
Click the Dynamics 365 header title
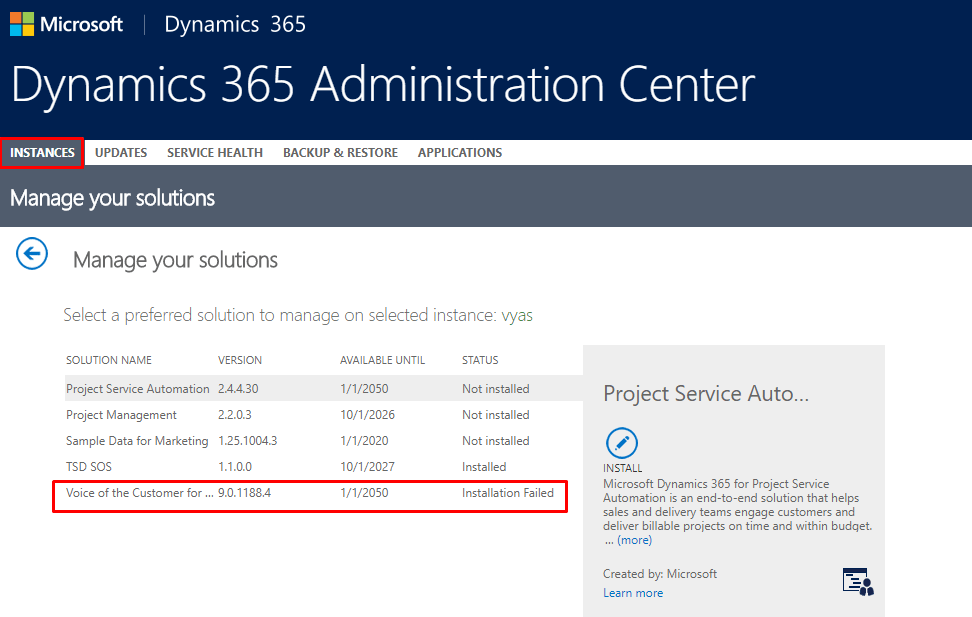[235, 24]
